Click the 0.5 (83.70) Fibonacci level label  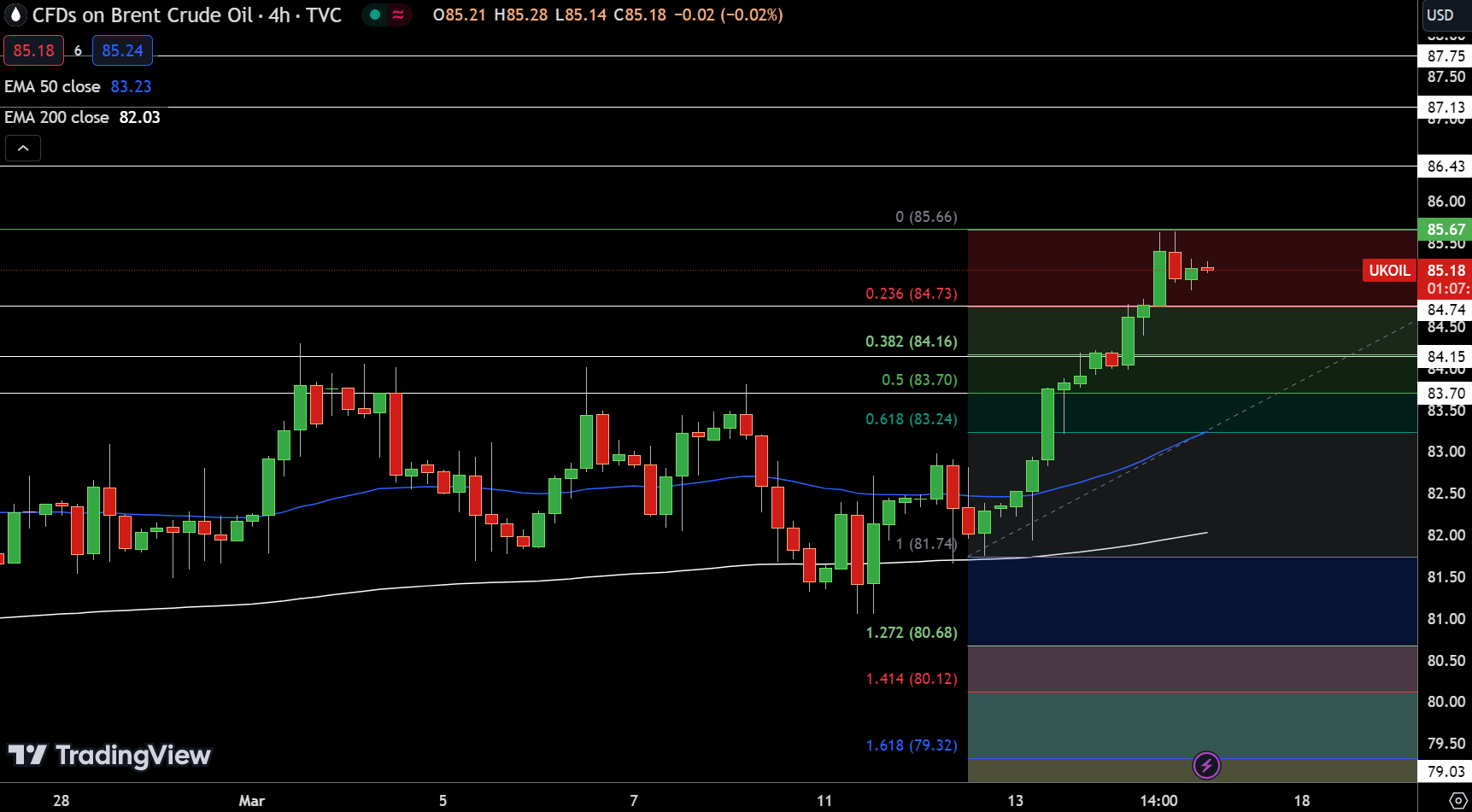(x=919, y=380)
